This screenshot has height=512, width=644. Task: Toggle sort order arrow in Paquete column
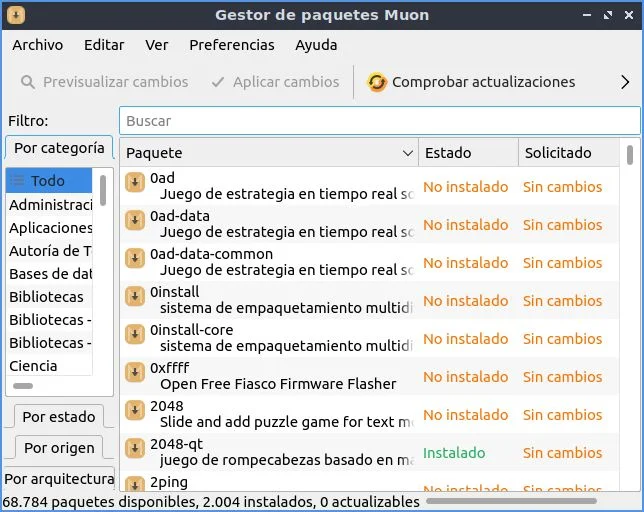407,153
